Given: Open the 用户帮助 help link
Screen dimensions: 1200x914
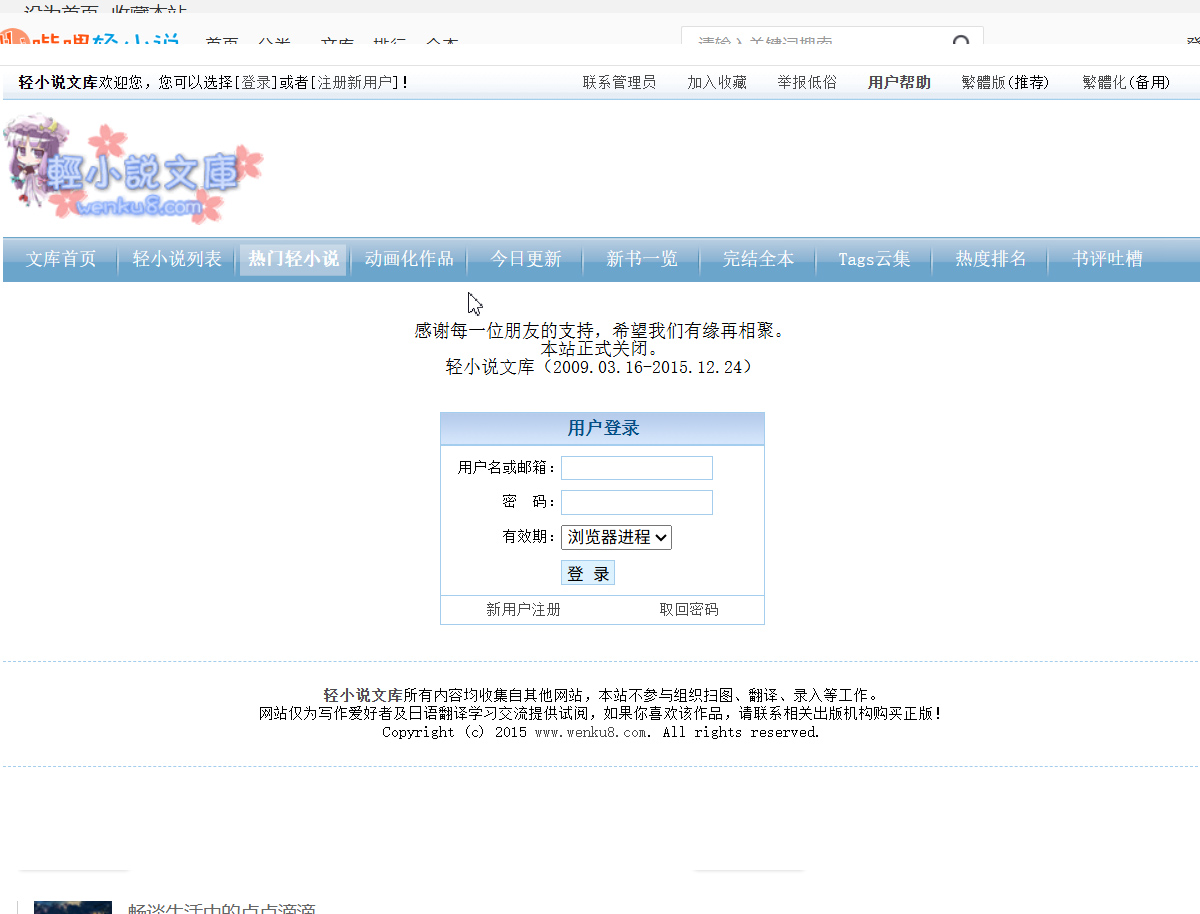Looking at the screenshot, I should [898, 82].
